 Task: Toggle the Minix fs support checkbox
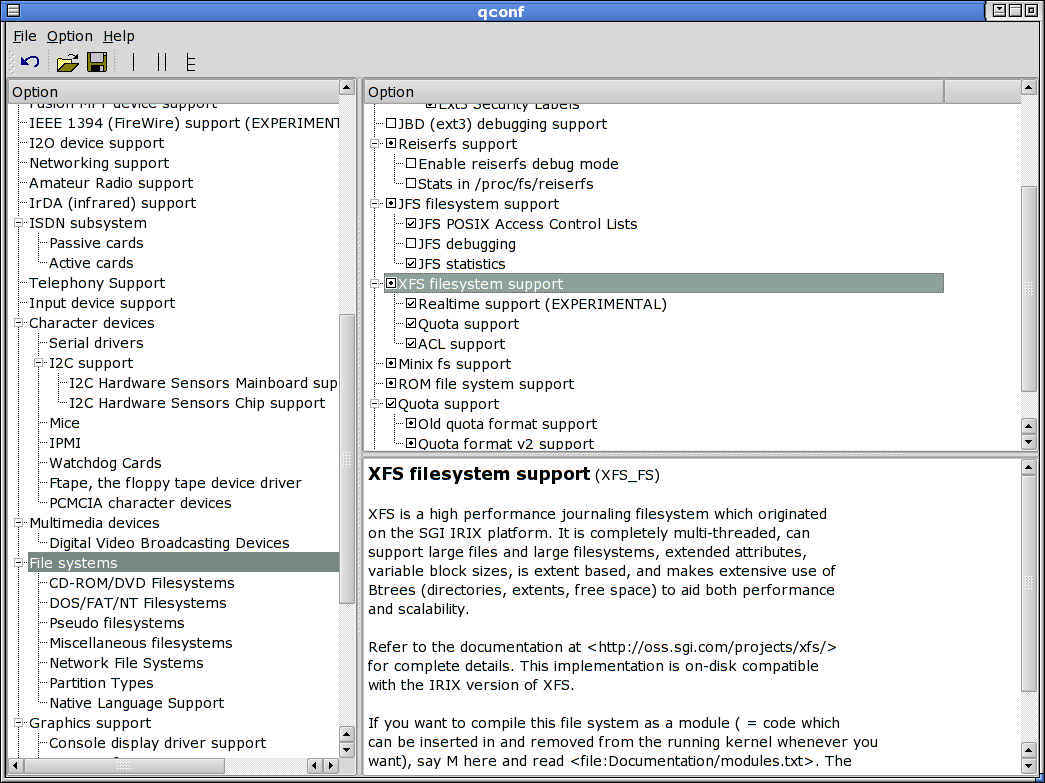point(391,364)
